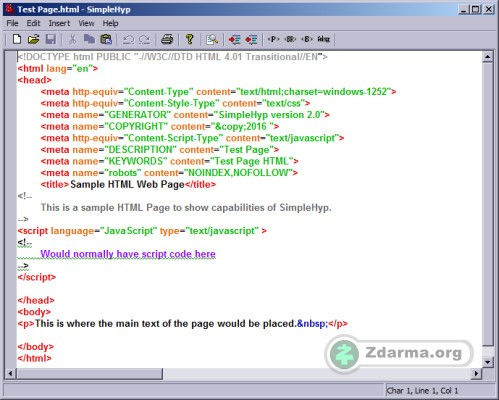Click the opening <body> tag
Image resolution: width=499 pixels, height=400 pixels.
[x=34, y=312]
